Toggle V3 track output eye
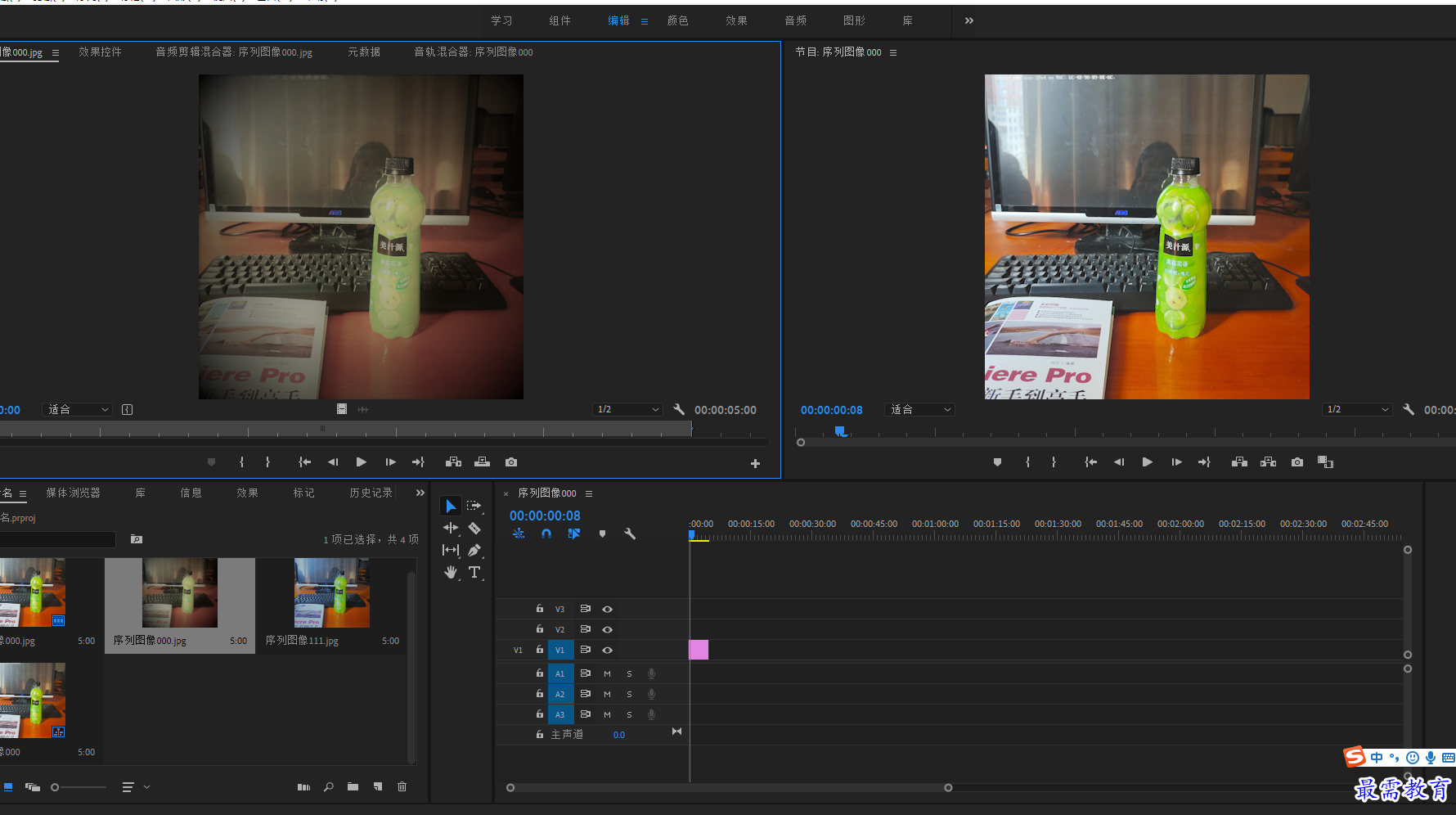The image size is (1456, 815). pyautogui.click(x=607, y=609)
